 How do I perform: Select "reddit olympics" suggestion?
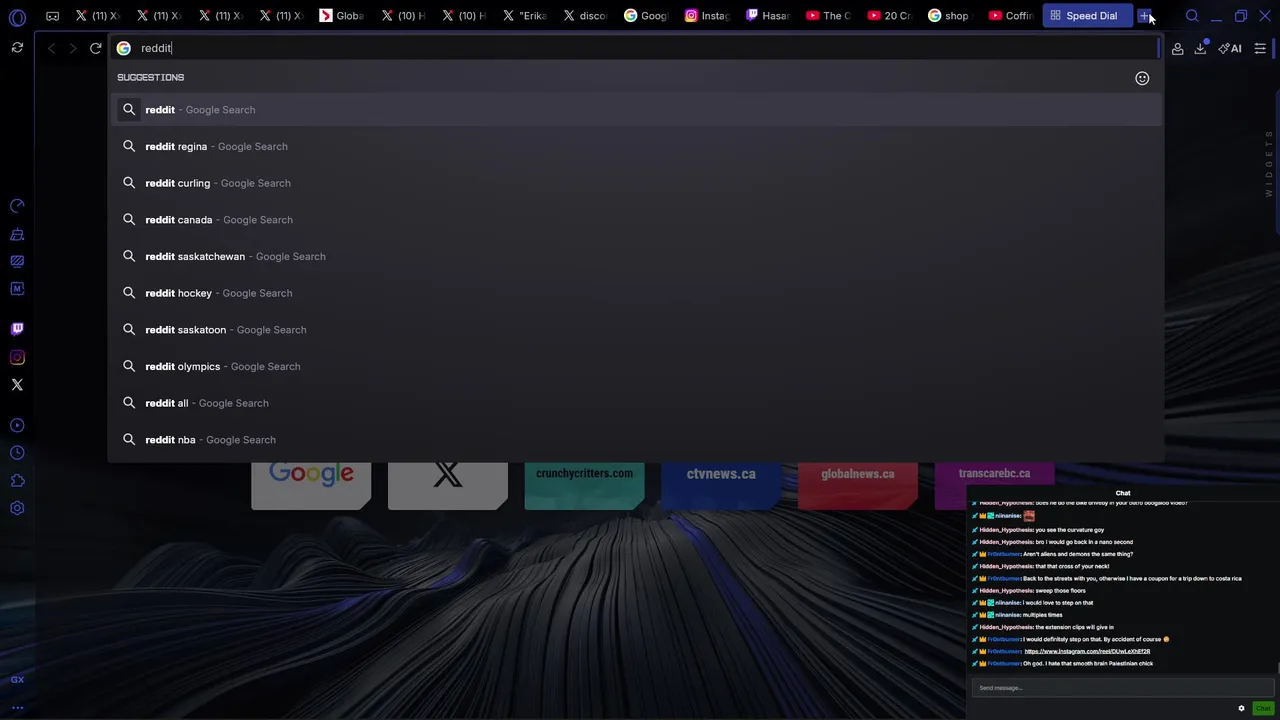636,366
